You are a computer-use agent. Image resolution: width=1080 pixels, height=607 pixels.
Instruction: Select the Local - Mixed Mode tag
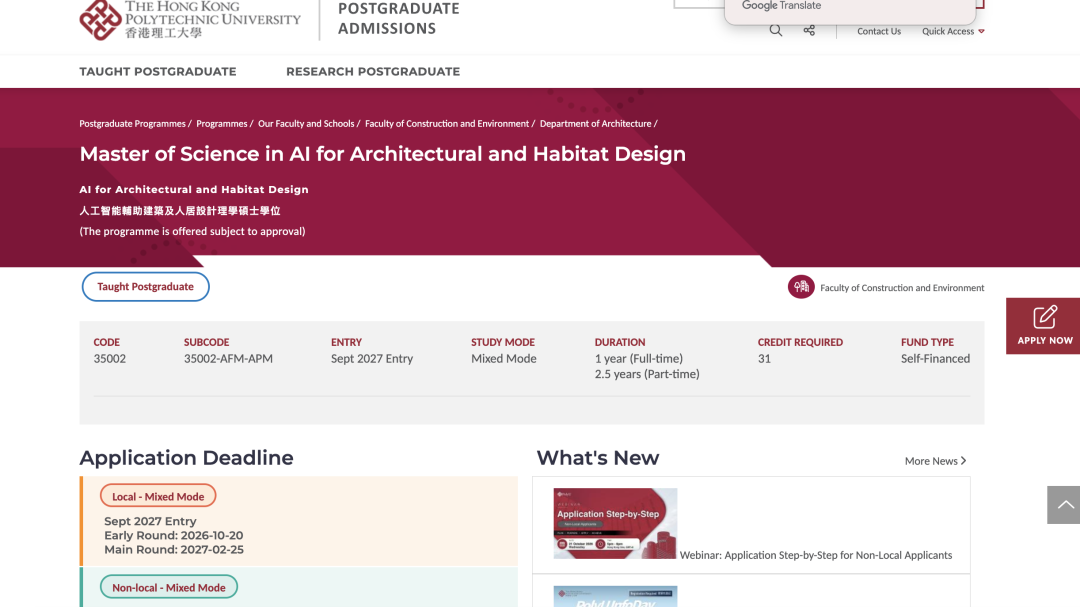pyautogui.click(x=158, y=496)
